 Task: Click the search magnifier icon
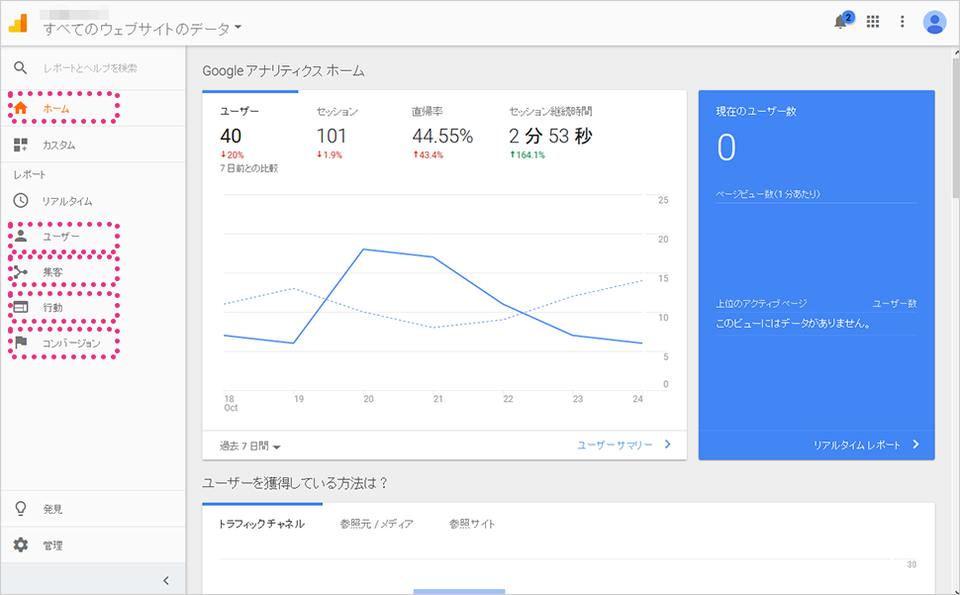point(21,68)
